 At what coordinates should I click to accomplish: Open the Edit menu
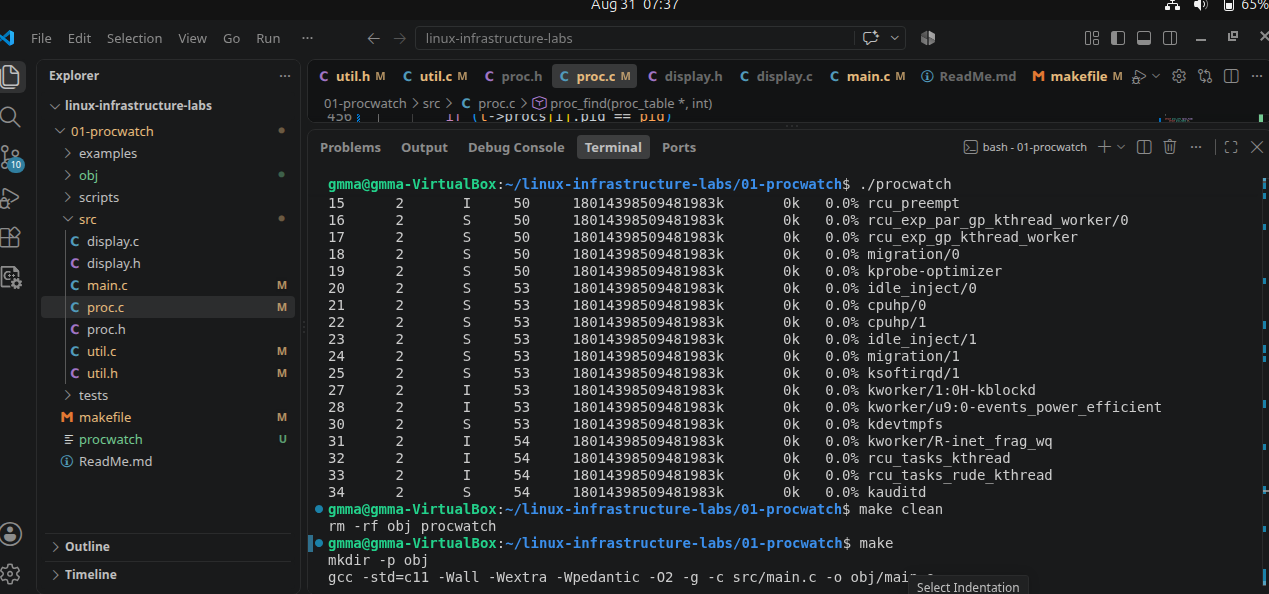(x=79, y=38)
